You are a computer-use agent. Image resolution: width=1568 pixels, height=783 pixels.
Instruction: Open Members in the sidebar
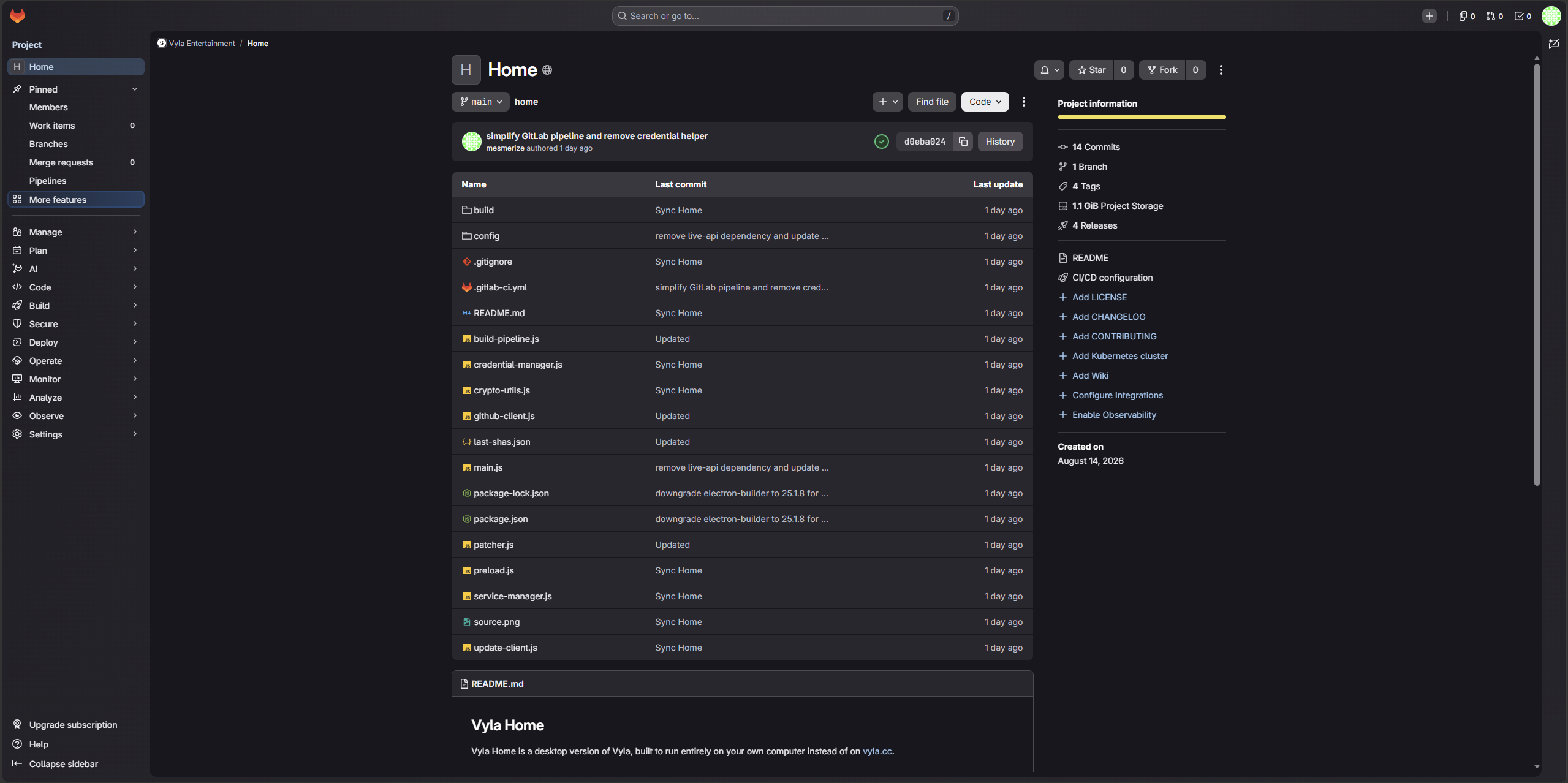pos(75,107)
